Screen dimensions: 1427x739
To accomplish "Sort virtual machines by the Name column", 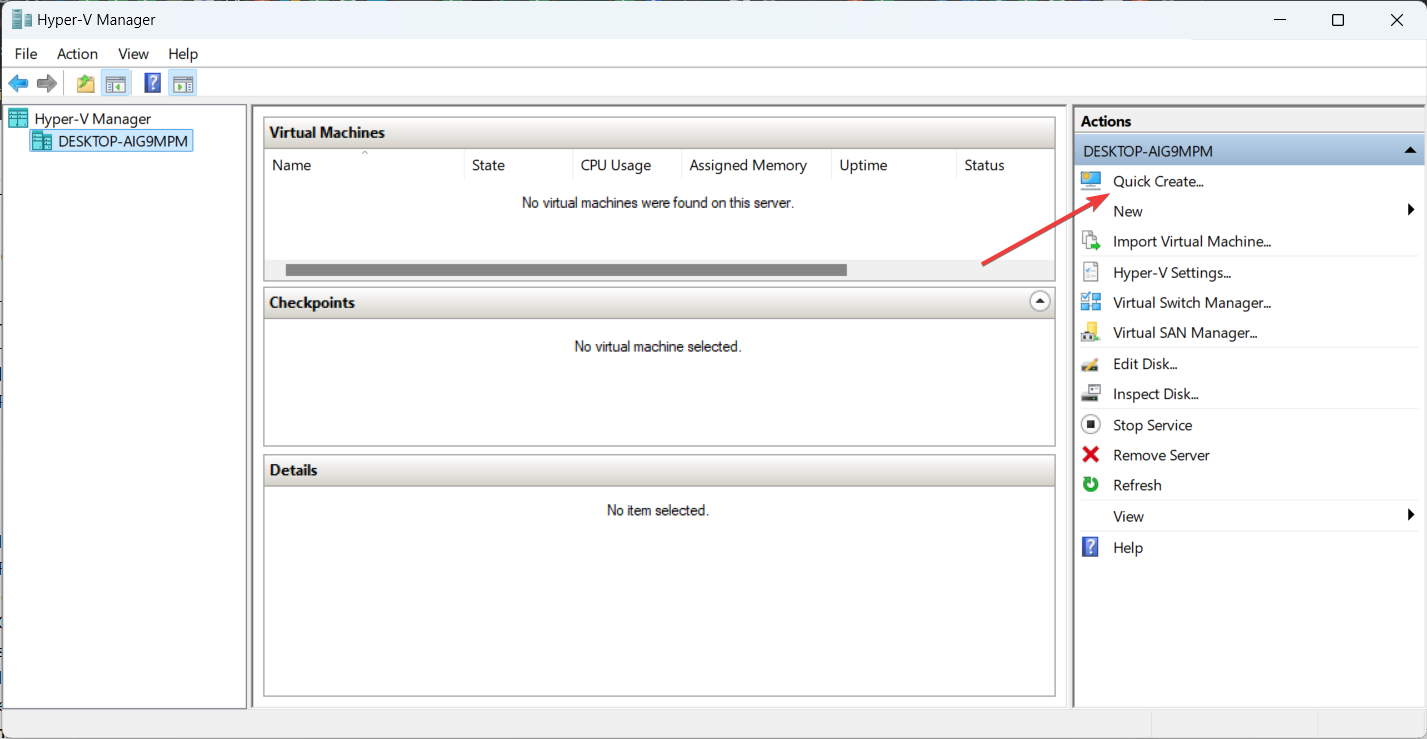I will [291, 165].
